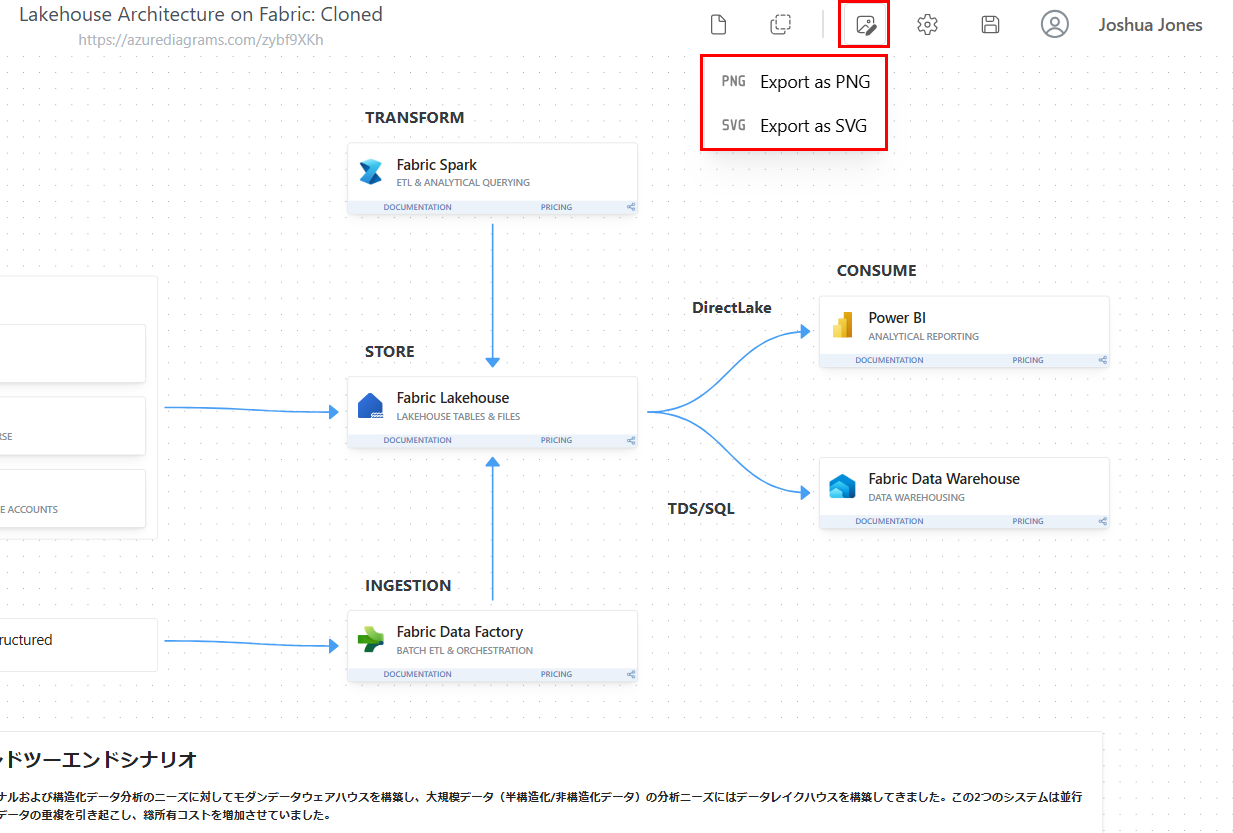The width and height of the screenshot is (1233, 833).
Task: Click the azurediagrams.com diagram URL
Action: pyautogui.click(x=200, y=41)
